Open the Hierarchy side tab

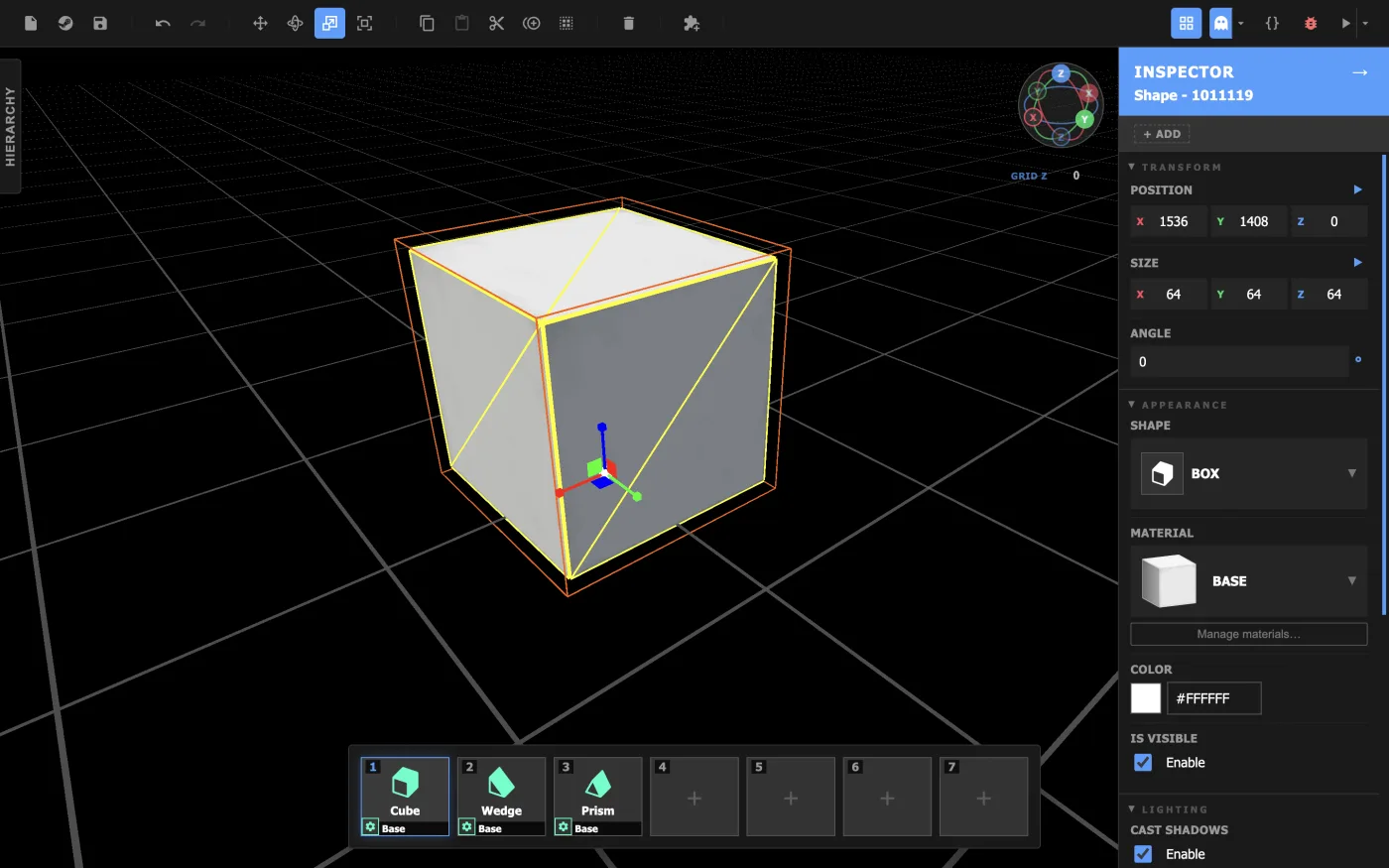point(10,126)
